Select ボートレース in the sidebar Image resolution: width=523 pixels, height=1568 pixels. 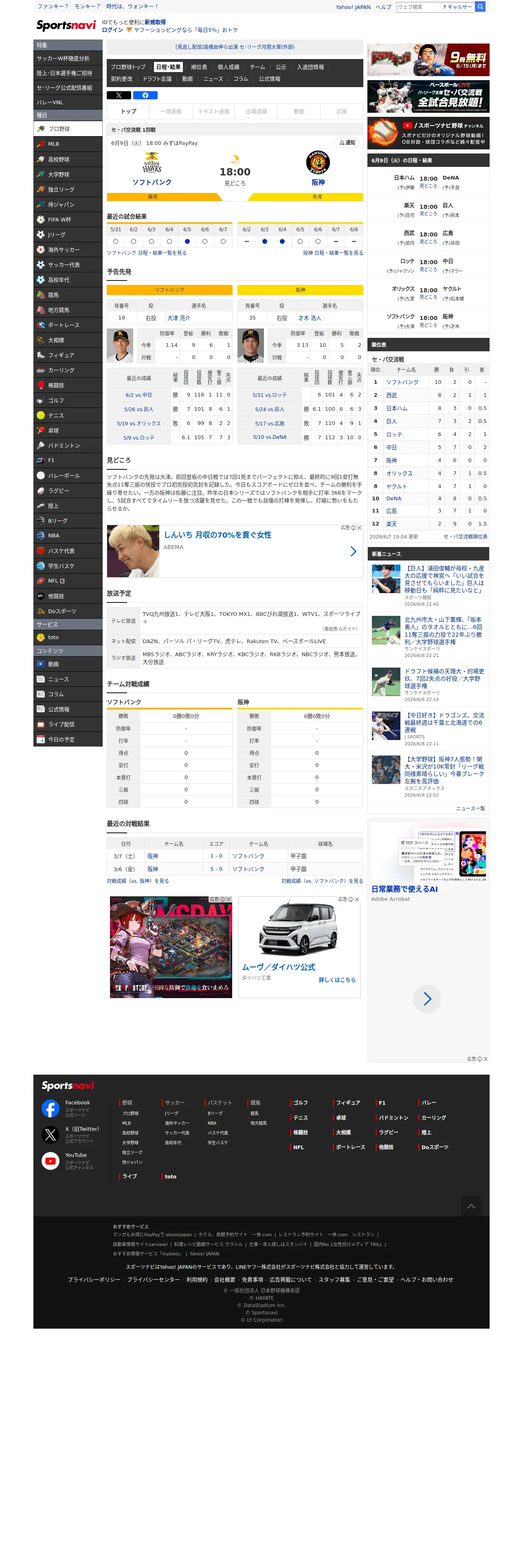point(68,325)
